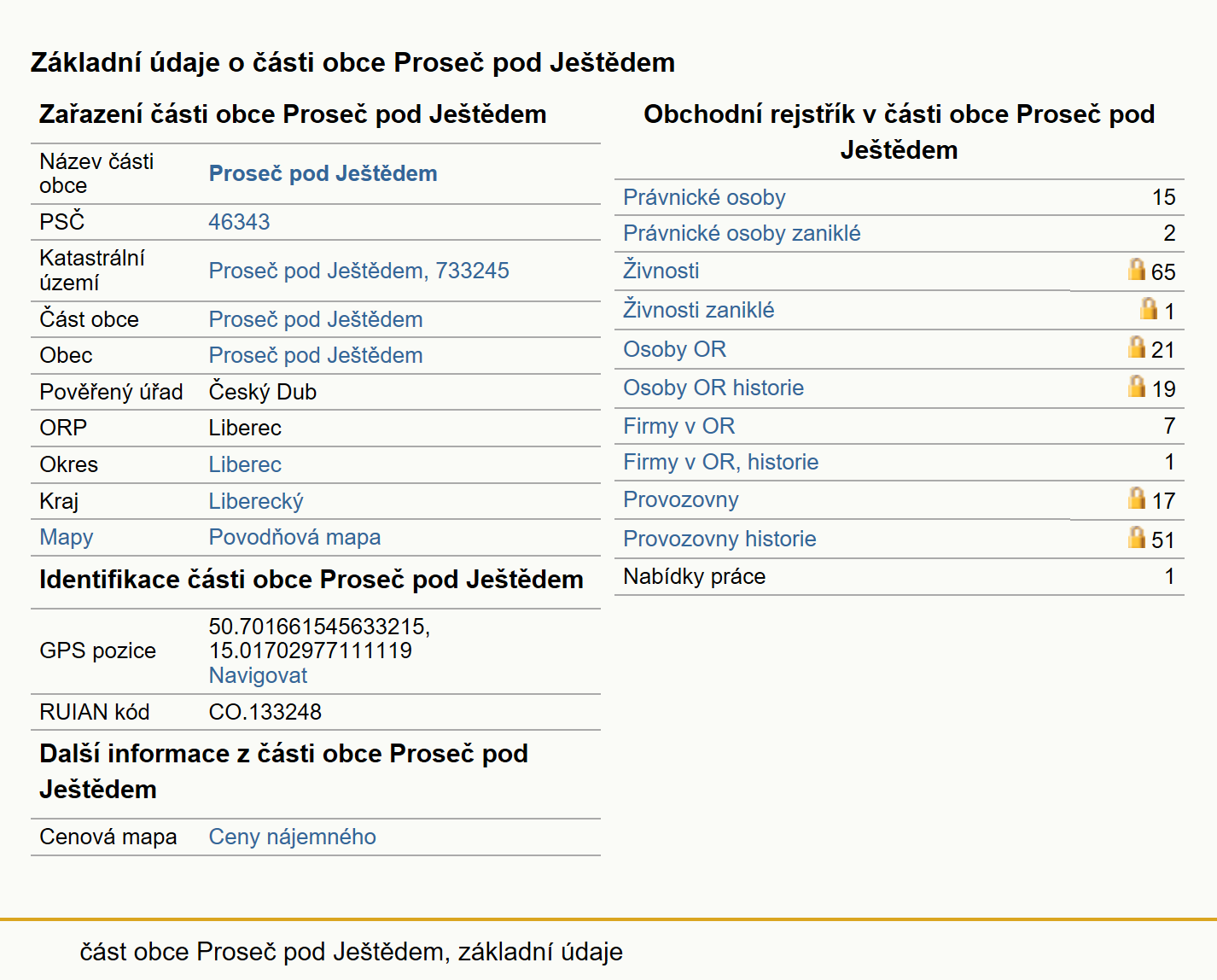Open the Firmy v OR link
Image resolution: width=1217 pixels, height=980 pixels.
(x=678, y=426)
